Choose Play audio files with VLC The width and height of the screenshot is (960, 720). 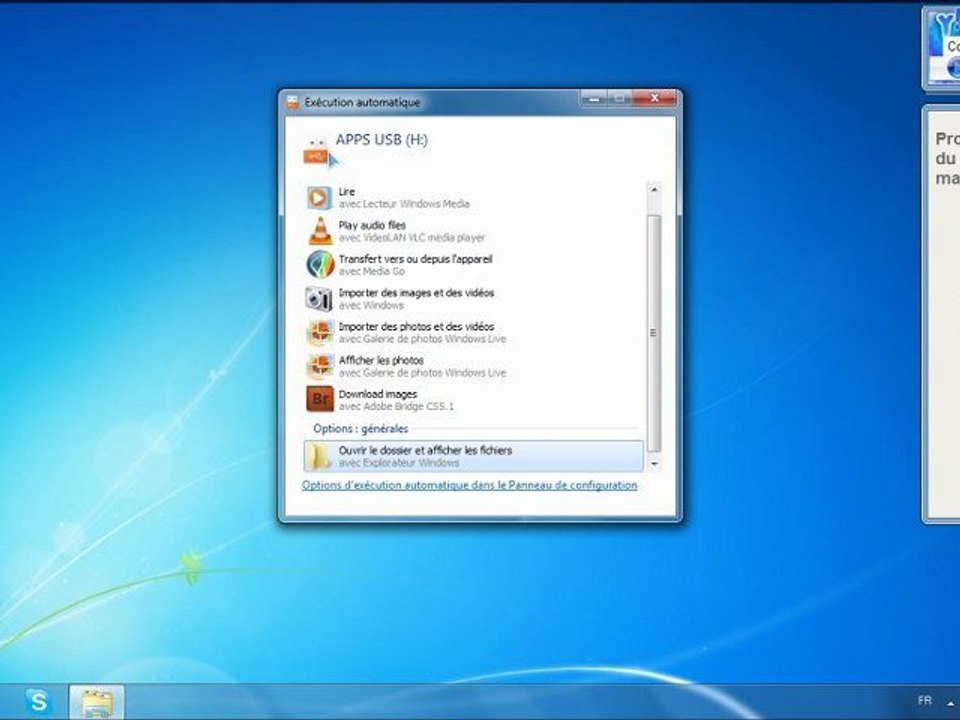pos(473,231)
